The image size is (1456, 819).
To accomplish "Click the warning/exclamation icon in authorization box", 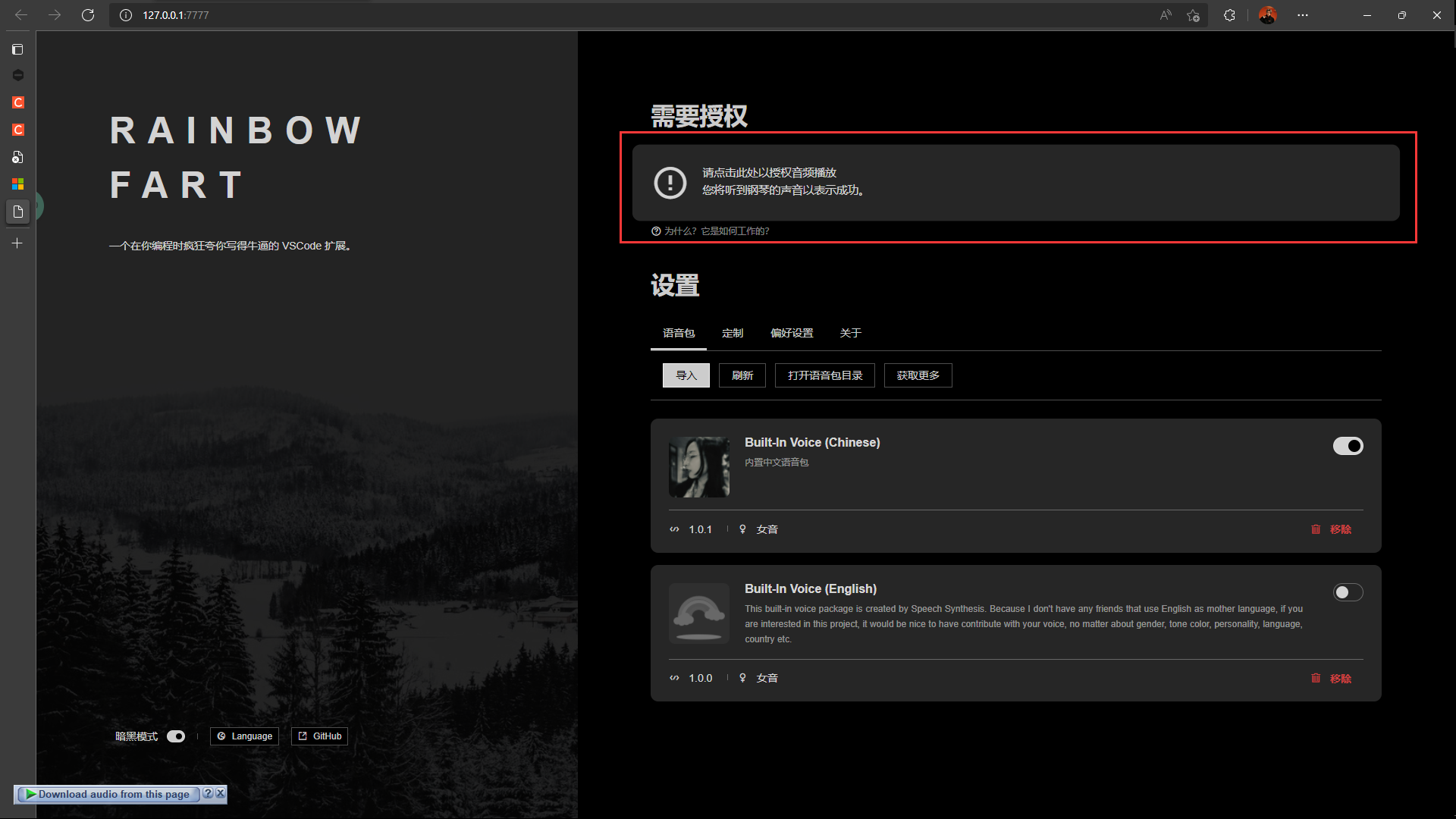I will click(x=668, y=182).
